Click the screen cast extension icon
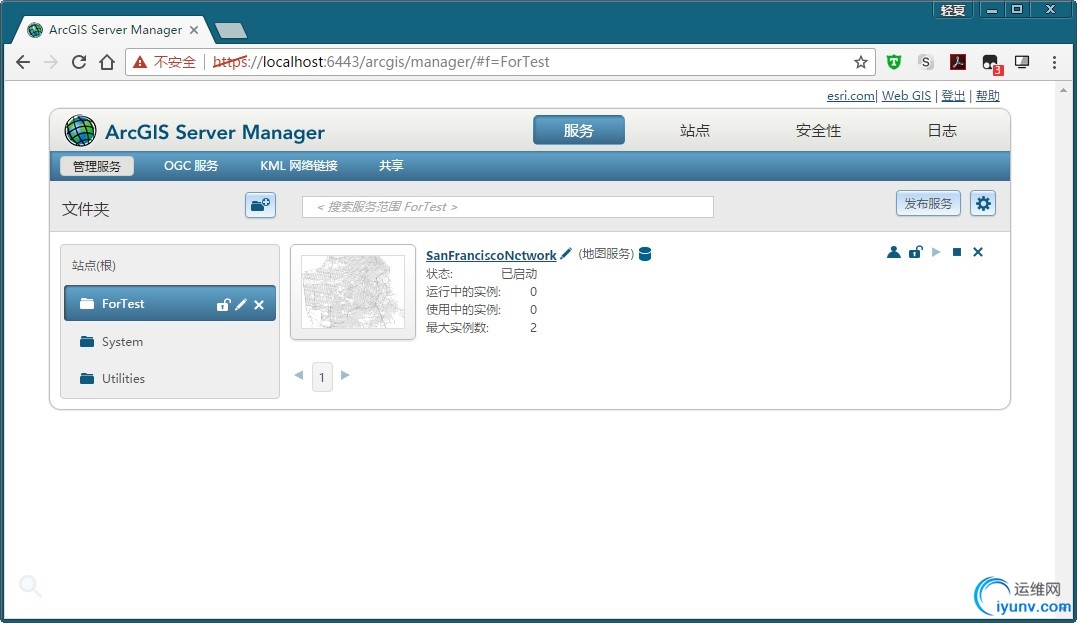Screen dimensions: 1077x623 [x=1022, y=62]
